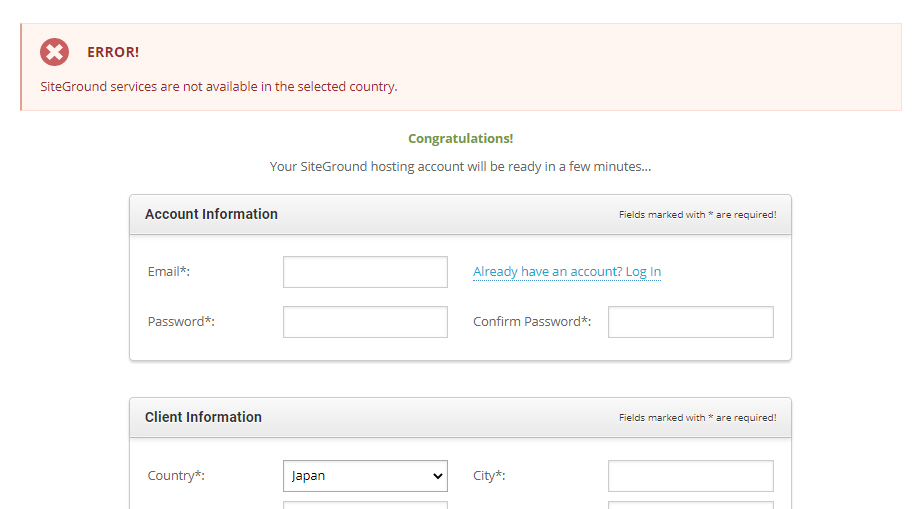
Task: Click the 'Password*:' label
Action: (181, 322)
